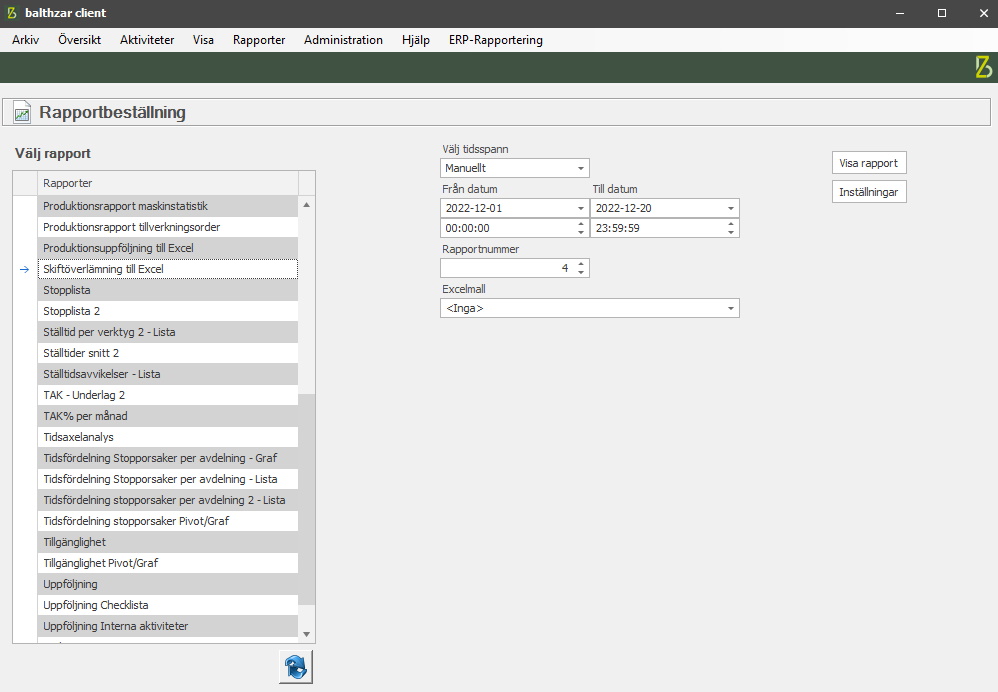Increment the 00:00:00 start time spinner
The width and height of the screenshot is (998, 692).
coord(582,224)
